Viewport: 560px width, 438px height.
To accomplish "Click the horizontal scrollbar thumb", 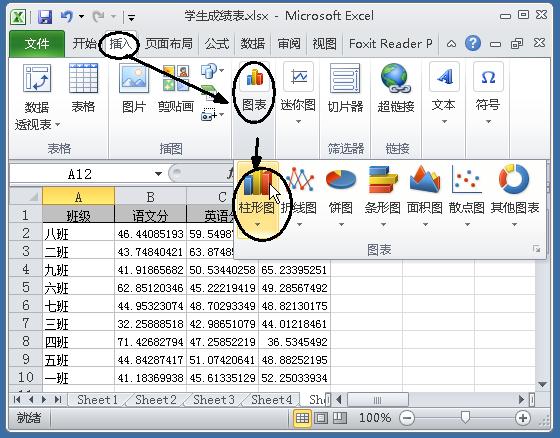I will pyautogui.click(x=378, y=400).
